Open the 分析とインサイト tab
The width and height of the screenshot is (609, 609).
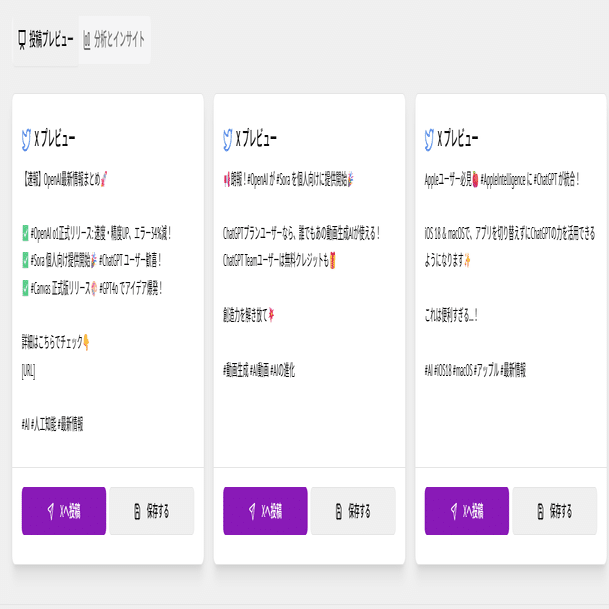click(114, 40)
